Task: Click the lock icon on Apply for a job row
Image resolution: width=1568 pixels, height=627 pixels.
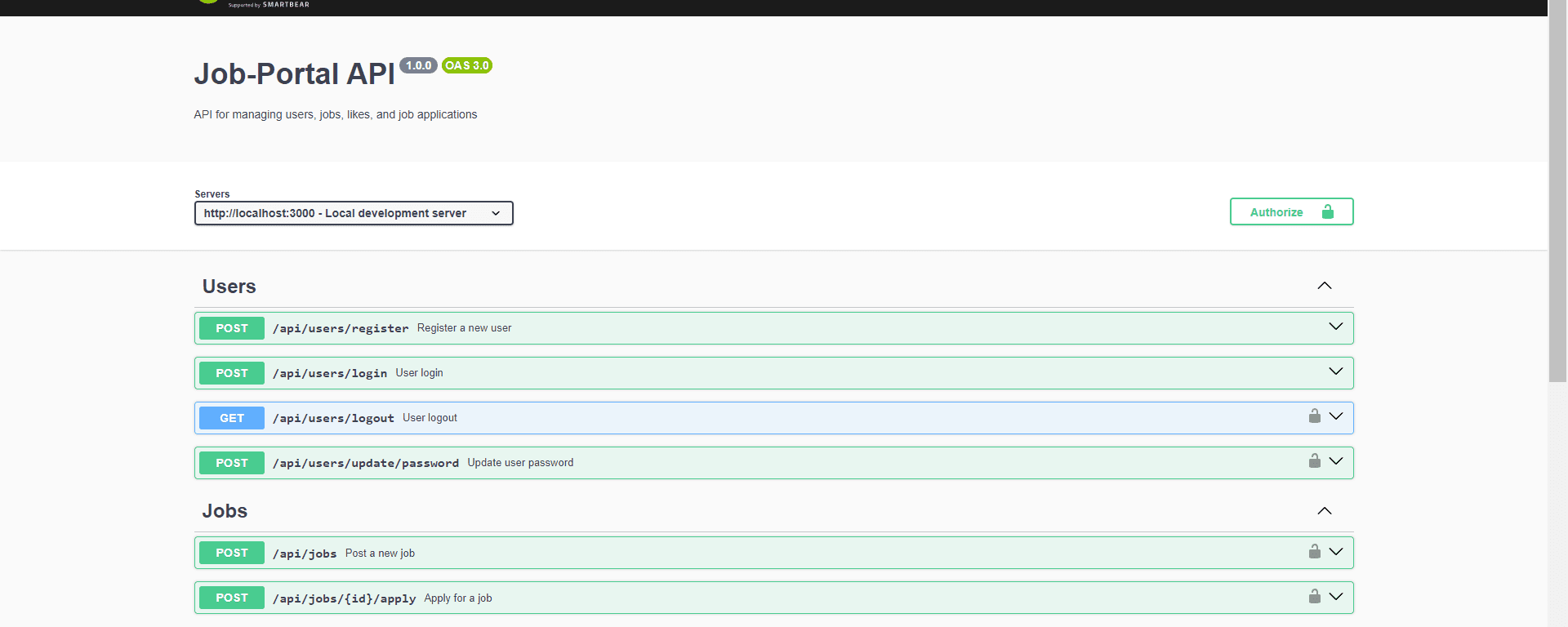Action: [1315, 597]
